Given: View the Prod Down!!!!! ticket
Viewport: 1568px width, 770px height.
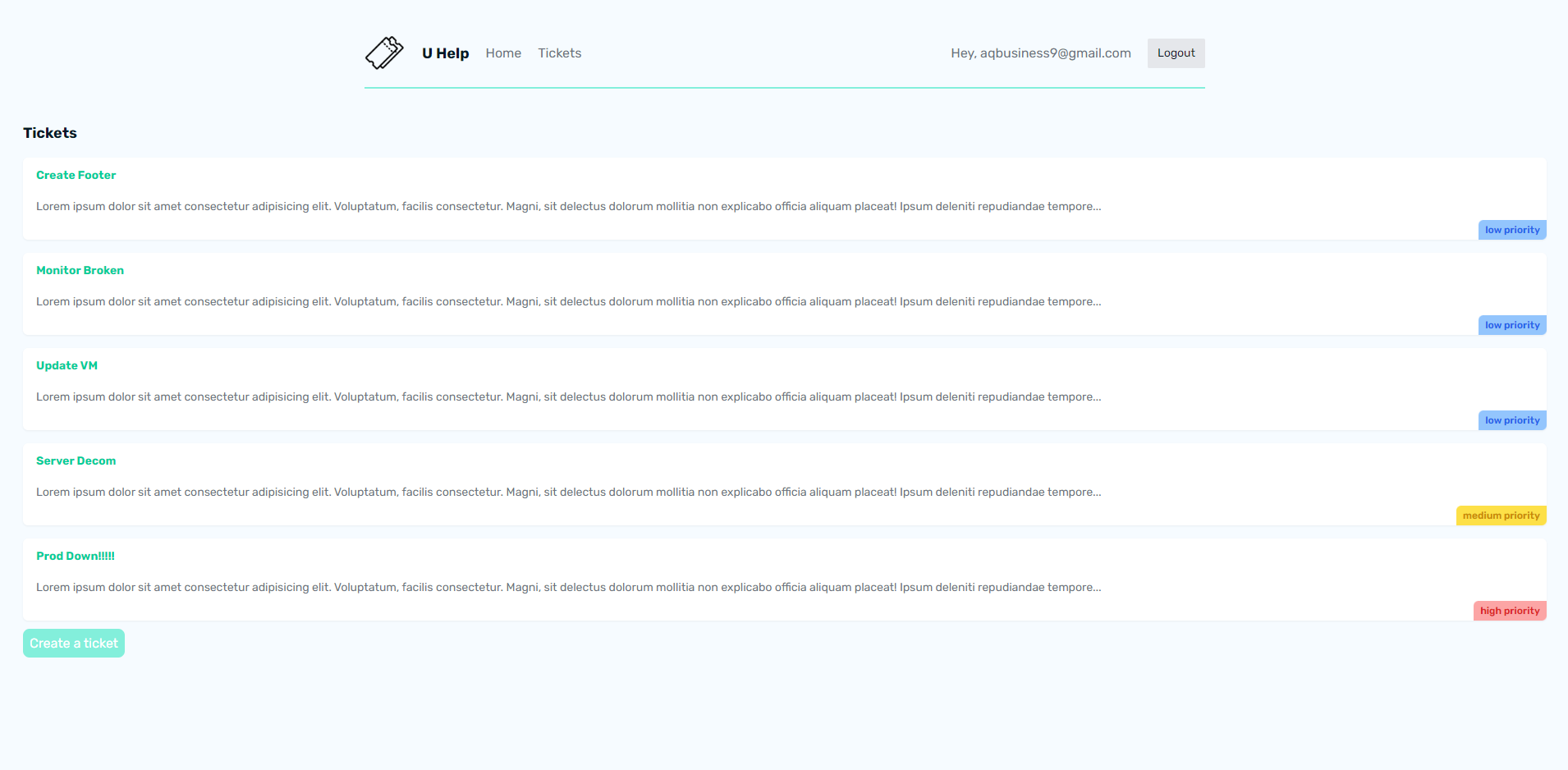Looking at the screenshot, I should (x=76, y=556).
